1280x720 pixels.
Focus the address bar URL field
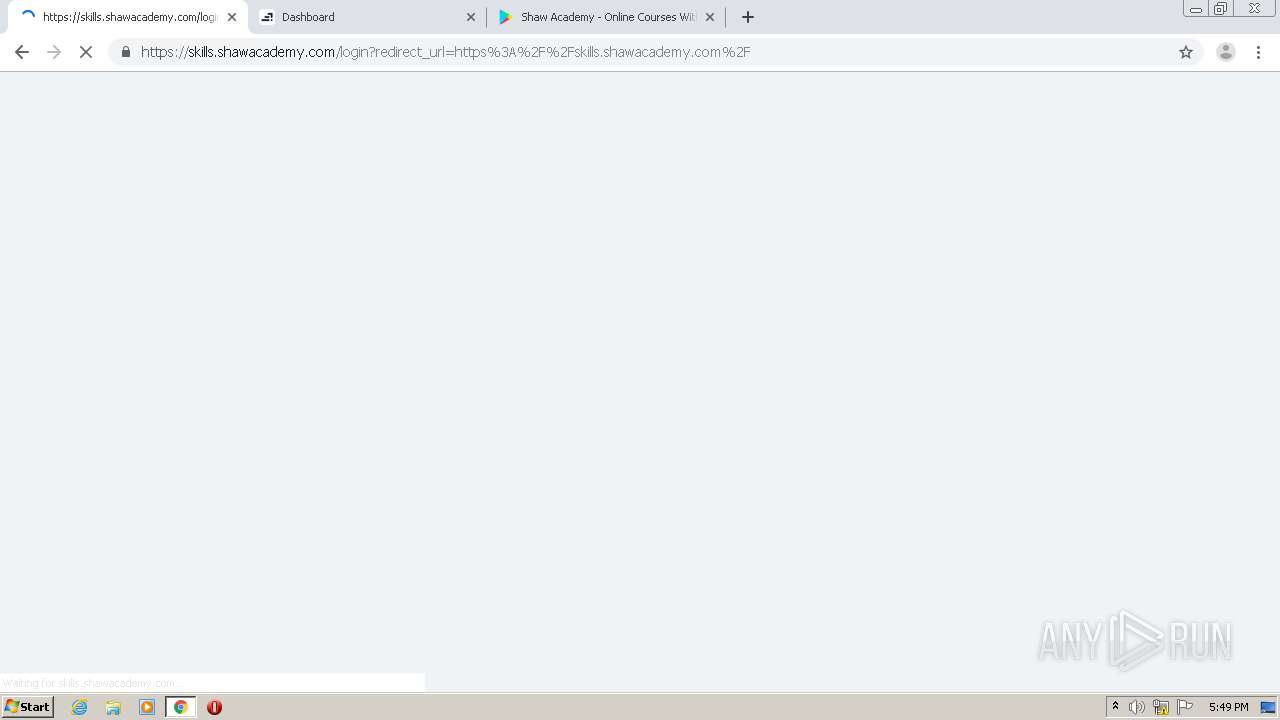pos(655,52)
